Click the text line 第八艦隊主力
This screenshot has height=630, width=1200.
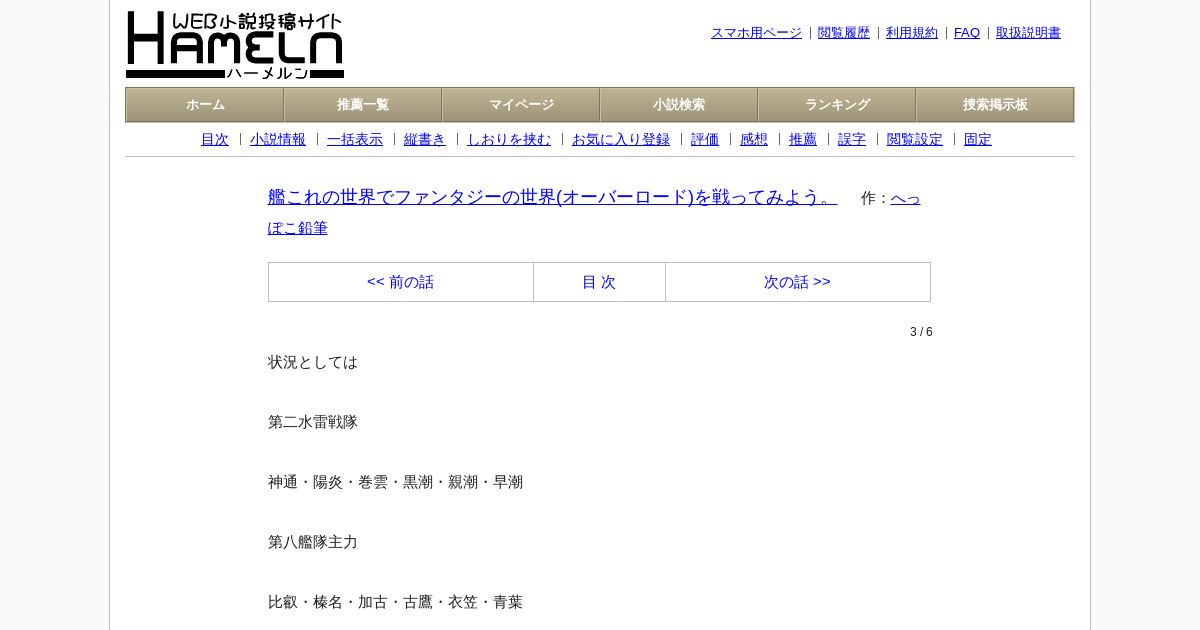coord(313,542)
